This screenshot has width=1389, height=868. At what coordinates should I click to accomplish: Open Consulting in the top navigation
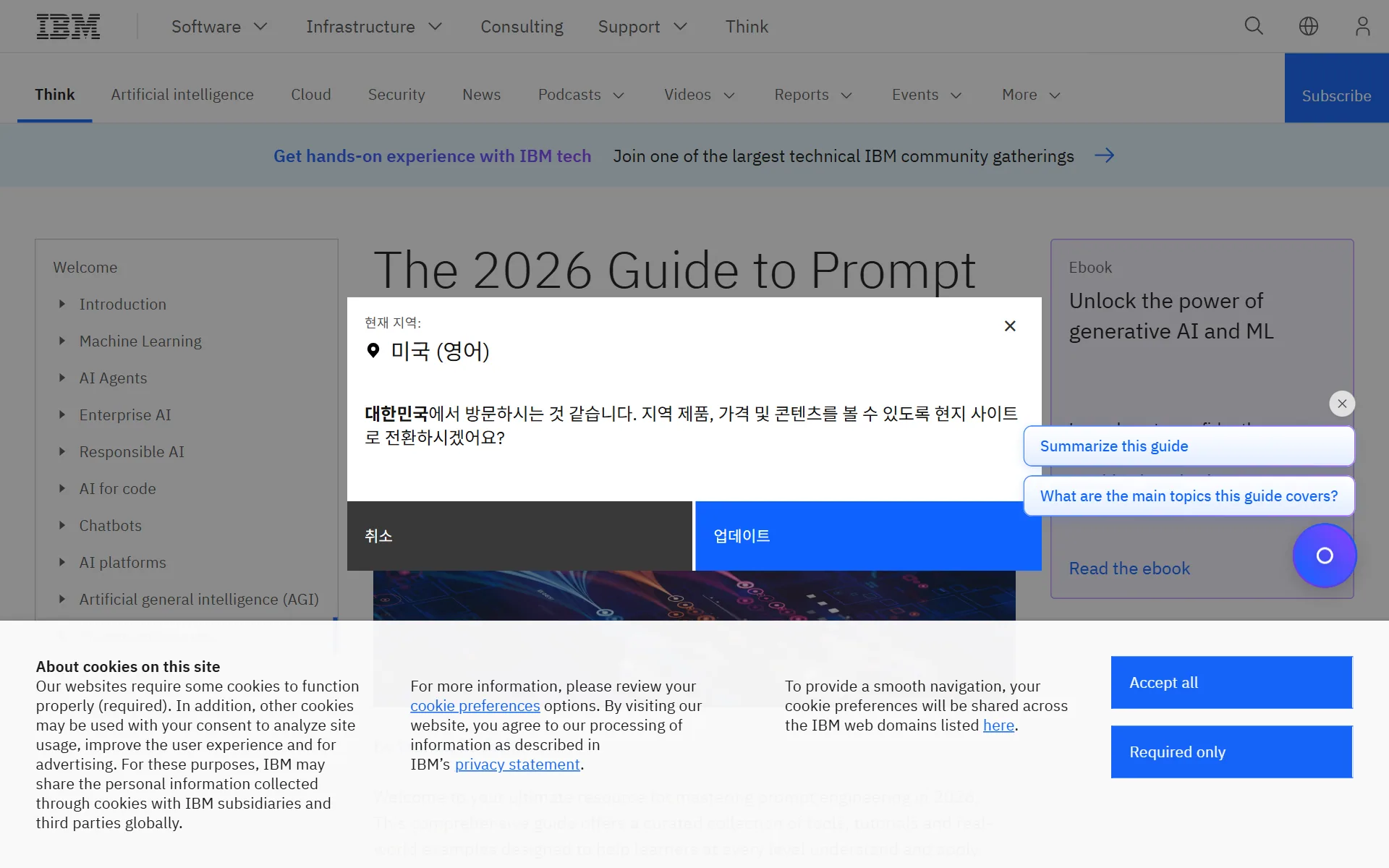tap(522, 27)
